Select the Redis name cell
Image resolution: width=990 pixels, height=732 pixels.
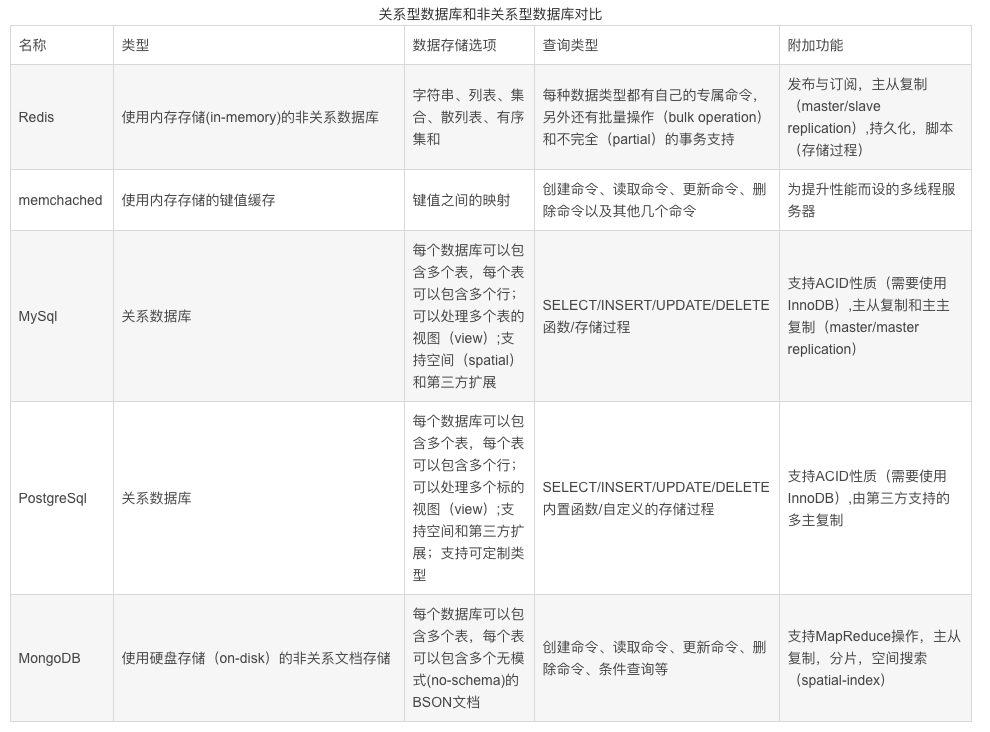tap(62, 117)
